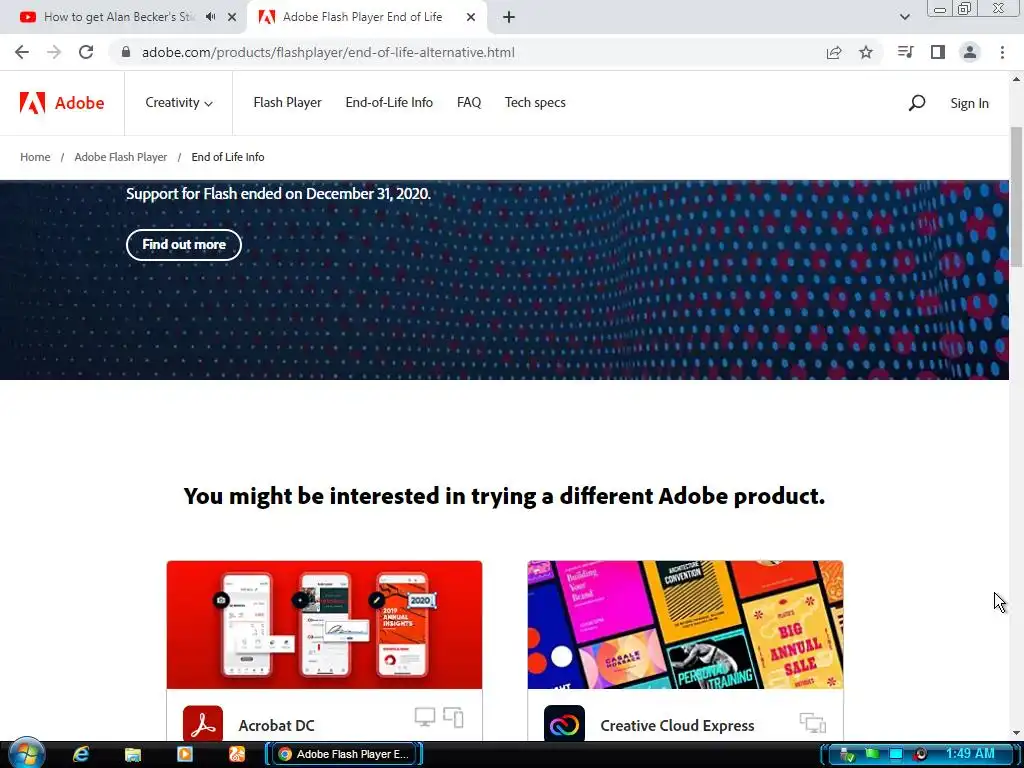Expand the Creativity dropdown
Image resolution: width=1024 pixels, height=768 pixels.
tap(179, 103)
